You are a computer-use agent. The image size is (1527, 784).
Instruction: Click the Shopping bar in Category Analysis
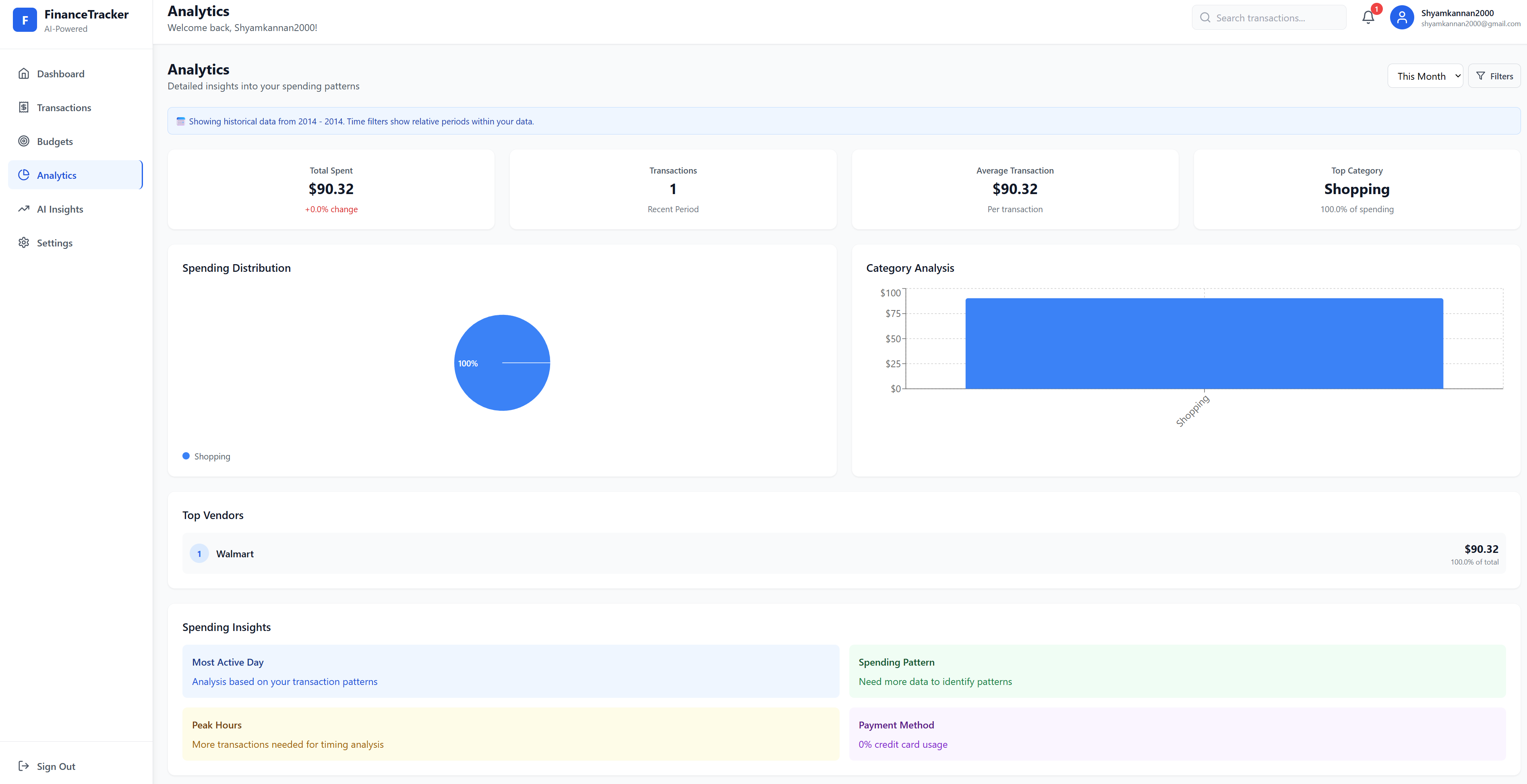click(x=1203, y=344)
